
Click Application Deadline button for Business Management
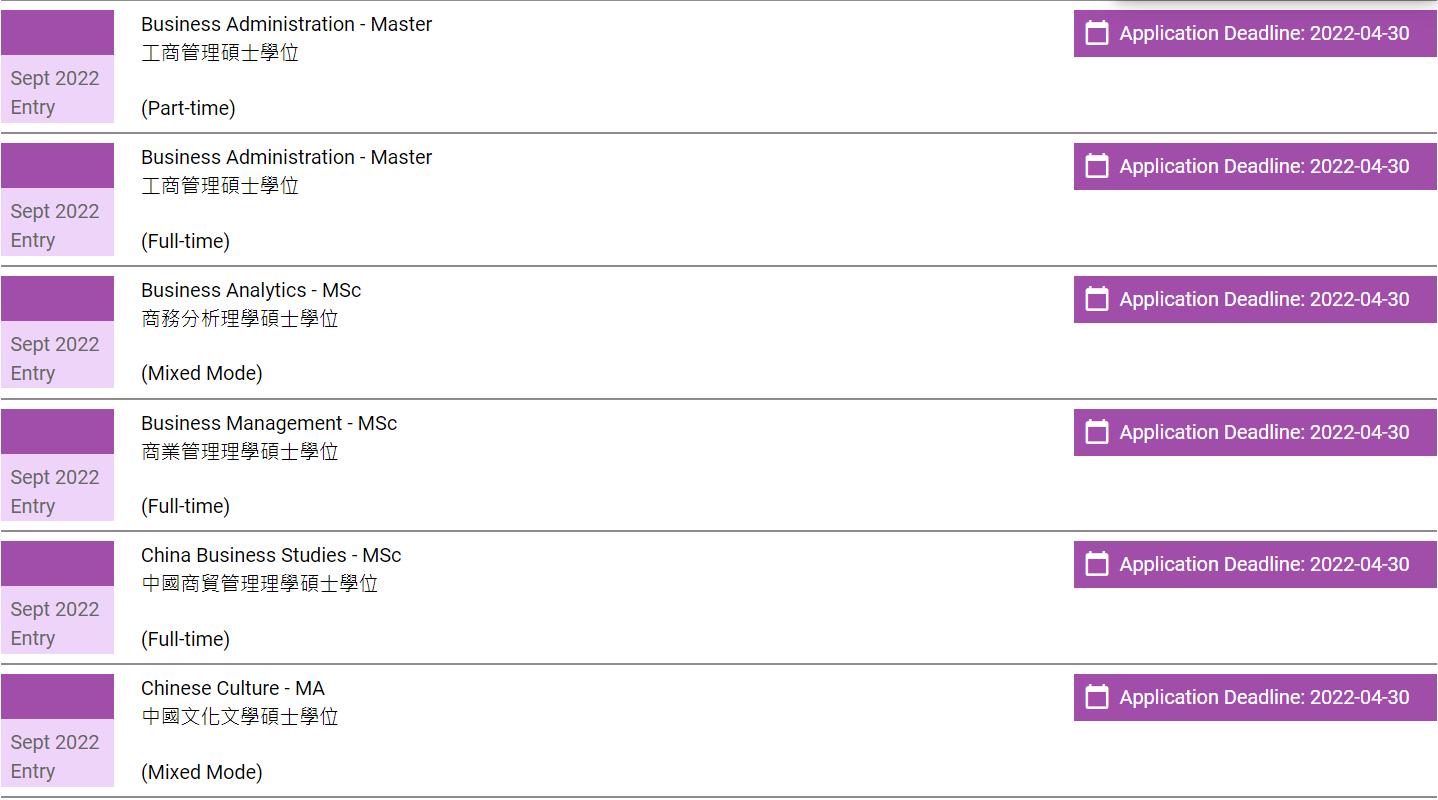1264,432
